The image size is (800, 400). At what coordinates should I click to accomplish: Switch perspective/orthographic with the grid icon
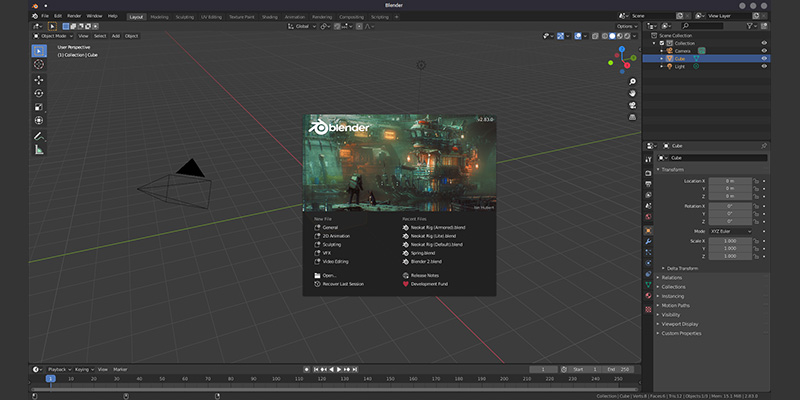pos(633,117)
